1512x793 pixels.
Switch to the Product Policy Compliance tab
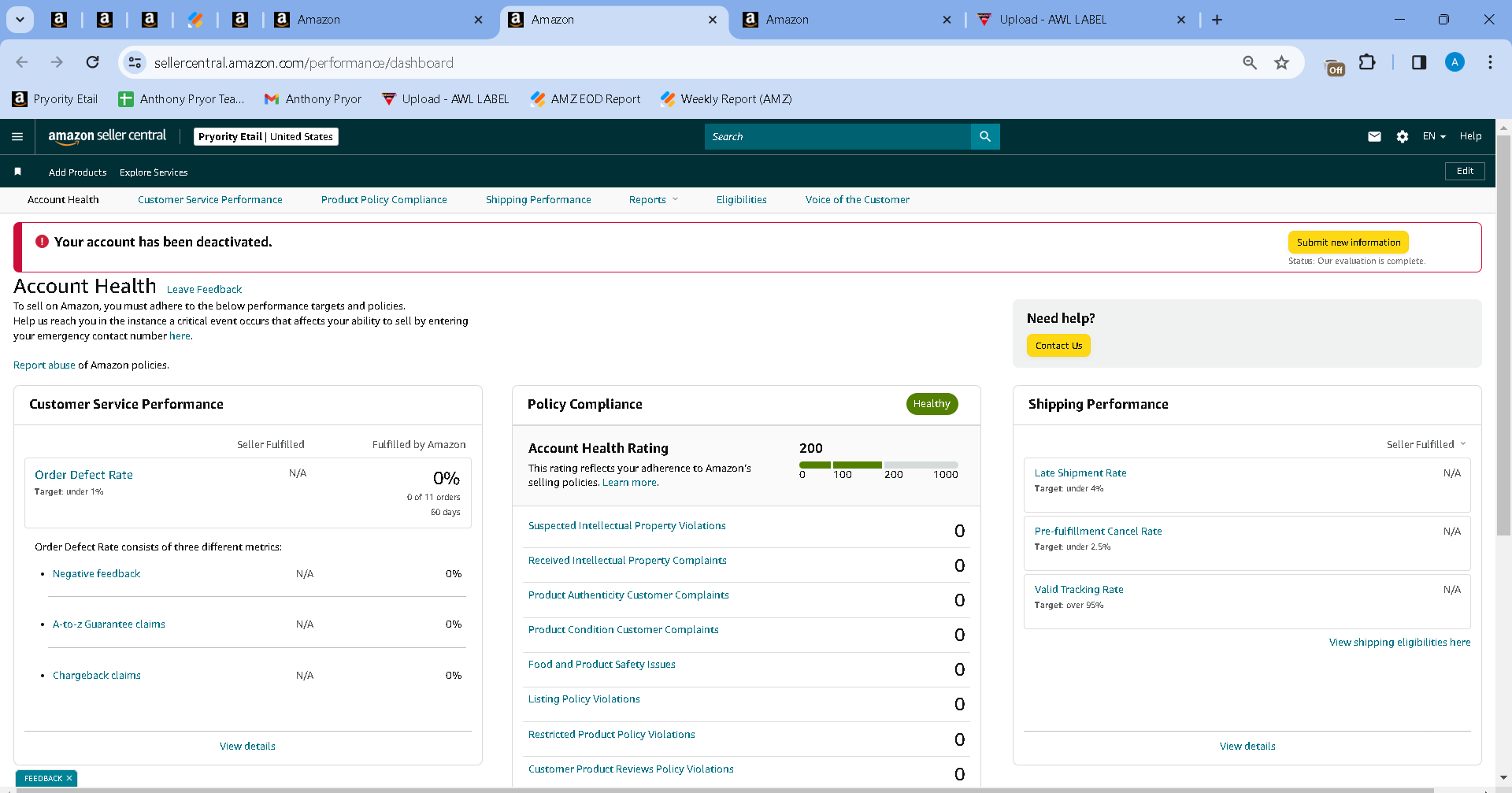[x=384, y=200]
